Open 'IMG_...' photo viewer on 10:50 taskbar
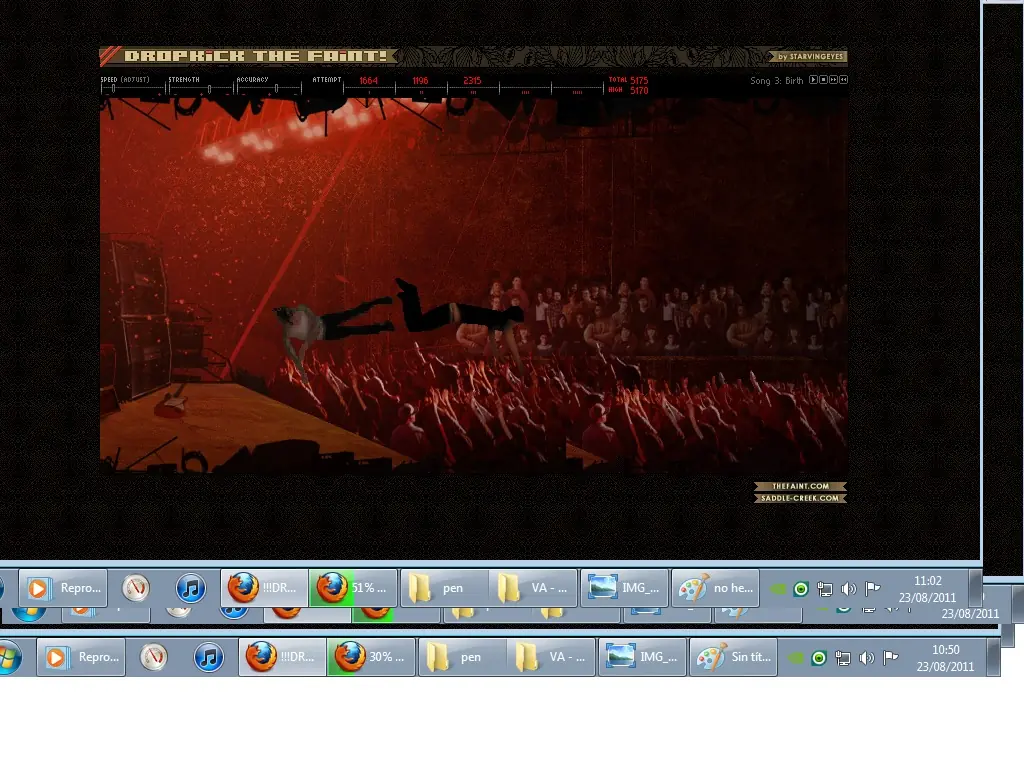Screen dimensions: 1024x768 pos(643,657)
